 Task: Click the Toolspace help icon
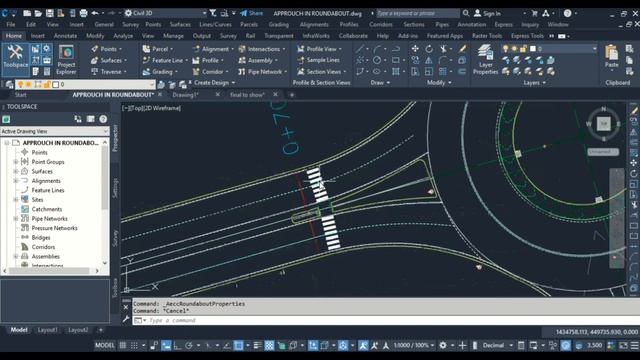[103, 119]
